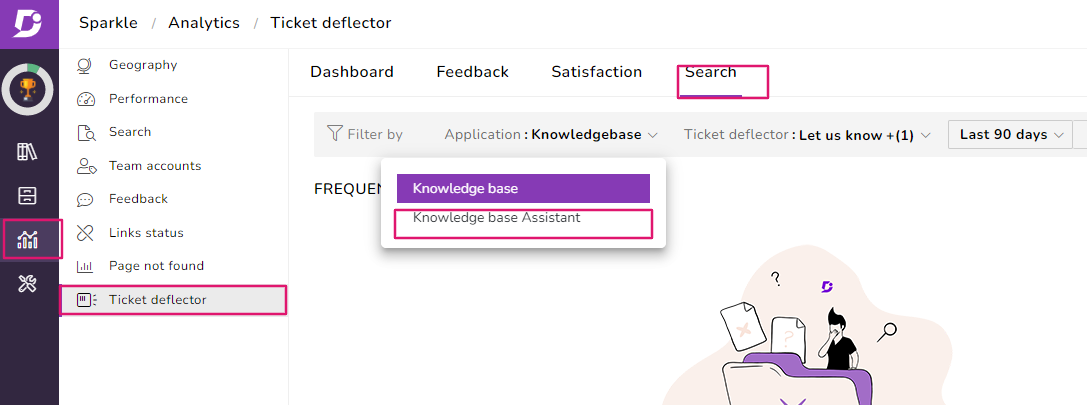Click the Filter by funnel icon
Viewport: 1087px width, 405px height.
pyautogui.click(x=335, y=133)
